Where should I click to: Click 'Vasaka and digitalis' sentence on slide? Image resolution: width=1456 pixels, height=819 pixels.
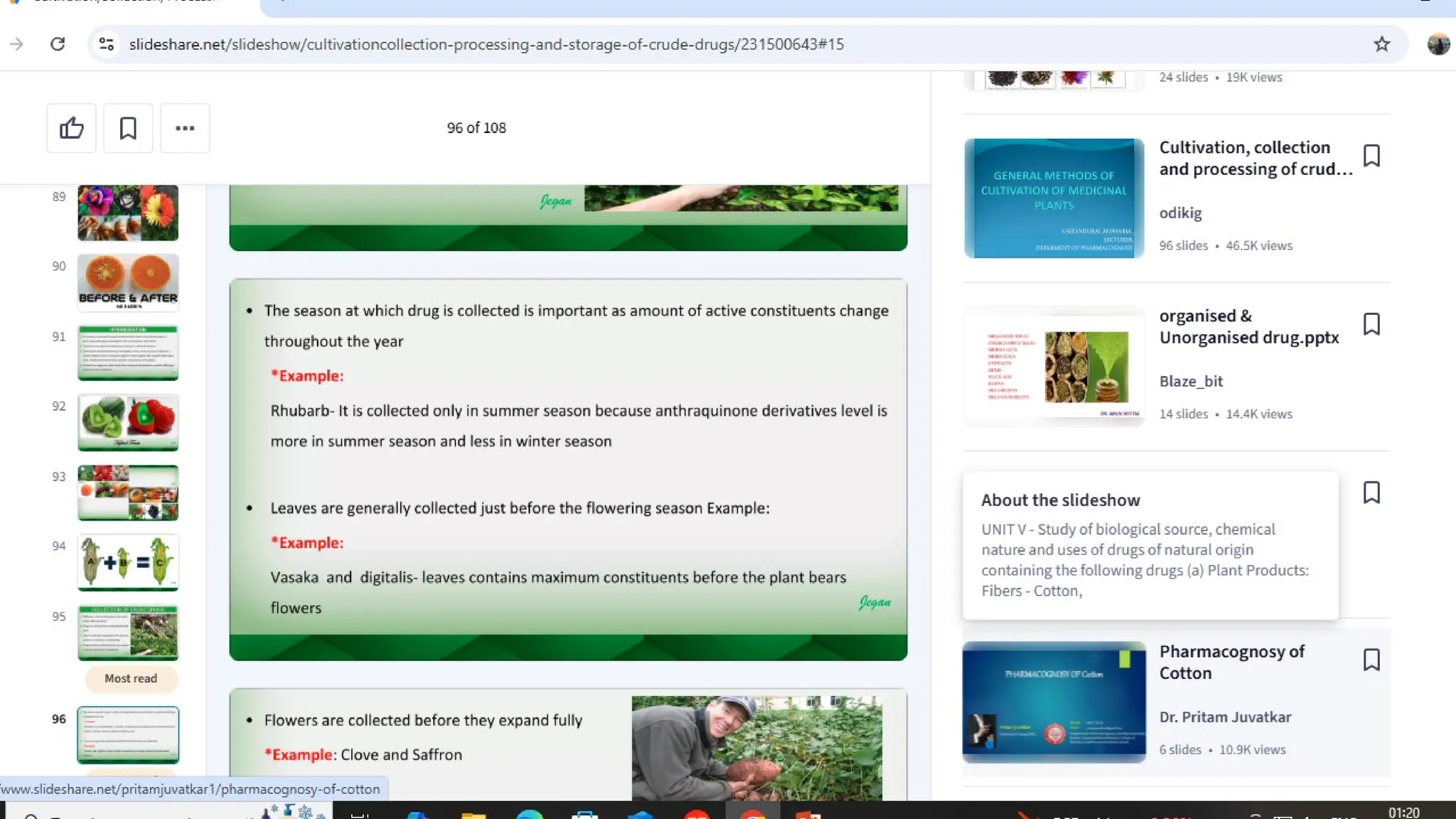pos(558,592)
